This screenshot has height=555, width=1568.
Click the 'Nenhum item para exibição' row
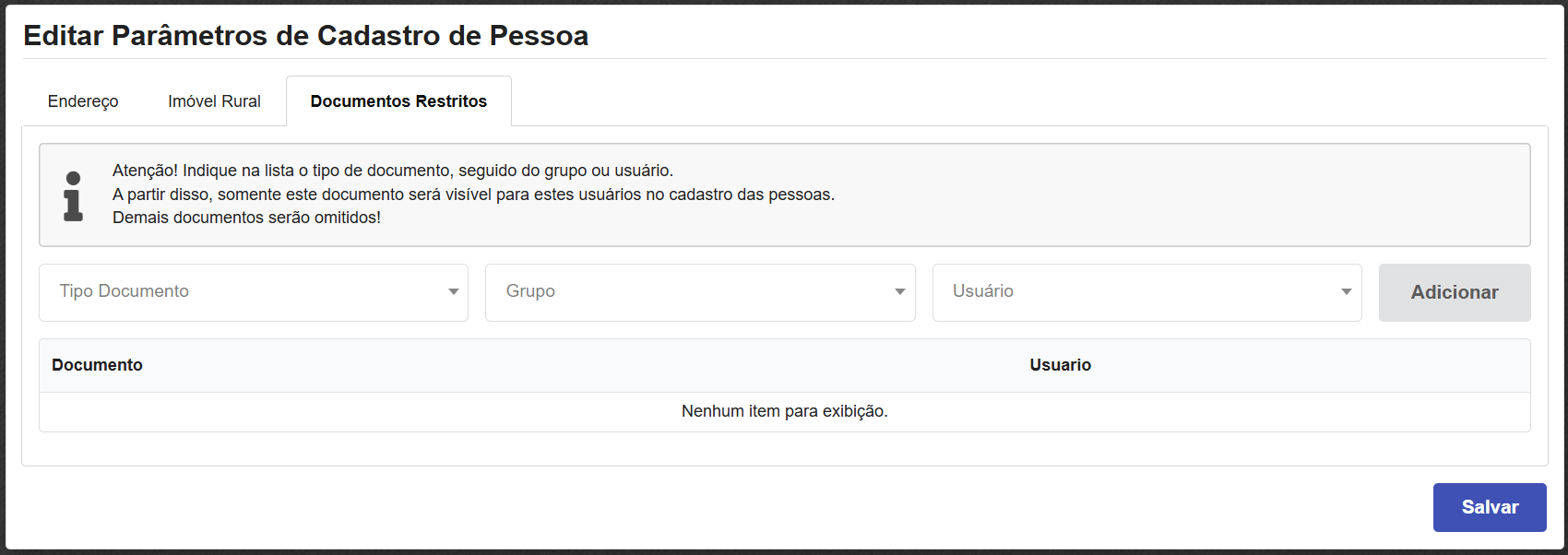(784, 411)
